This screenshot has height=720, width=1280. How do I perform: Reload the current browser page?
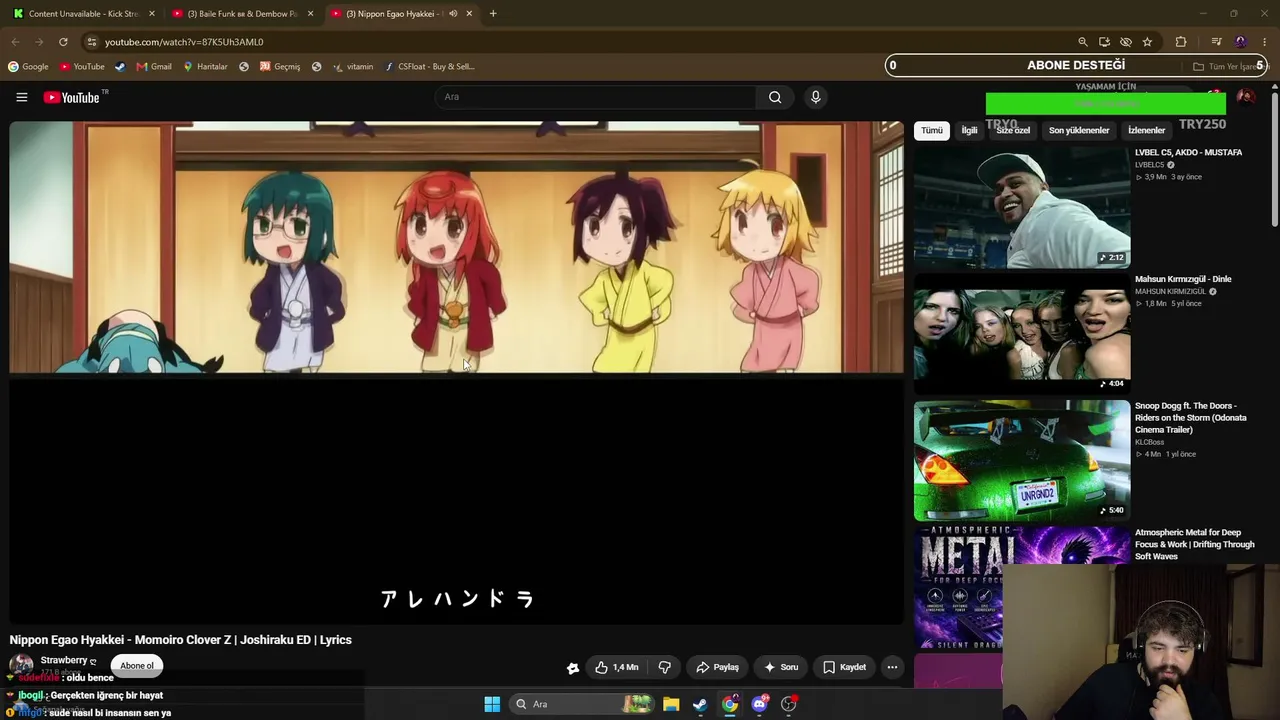point(63,42)
